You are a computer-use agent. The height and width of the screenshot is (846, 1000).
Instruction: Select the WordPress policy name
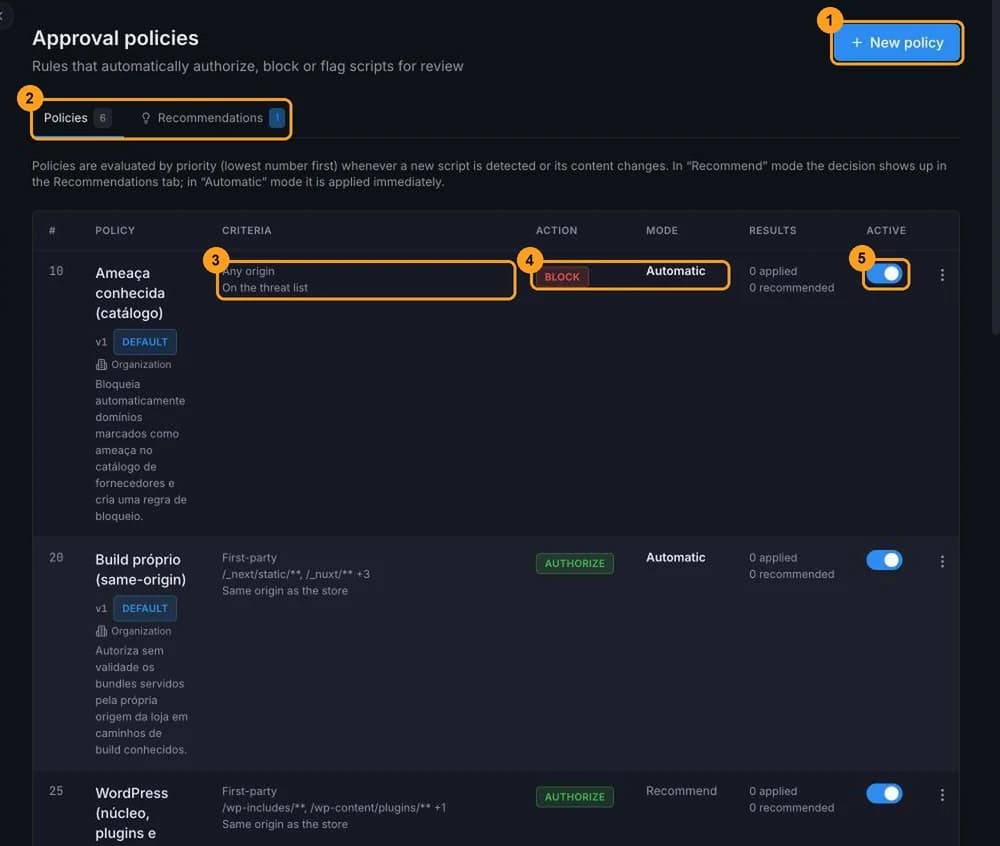[x=131, y=813]
